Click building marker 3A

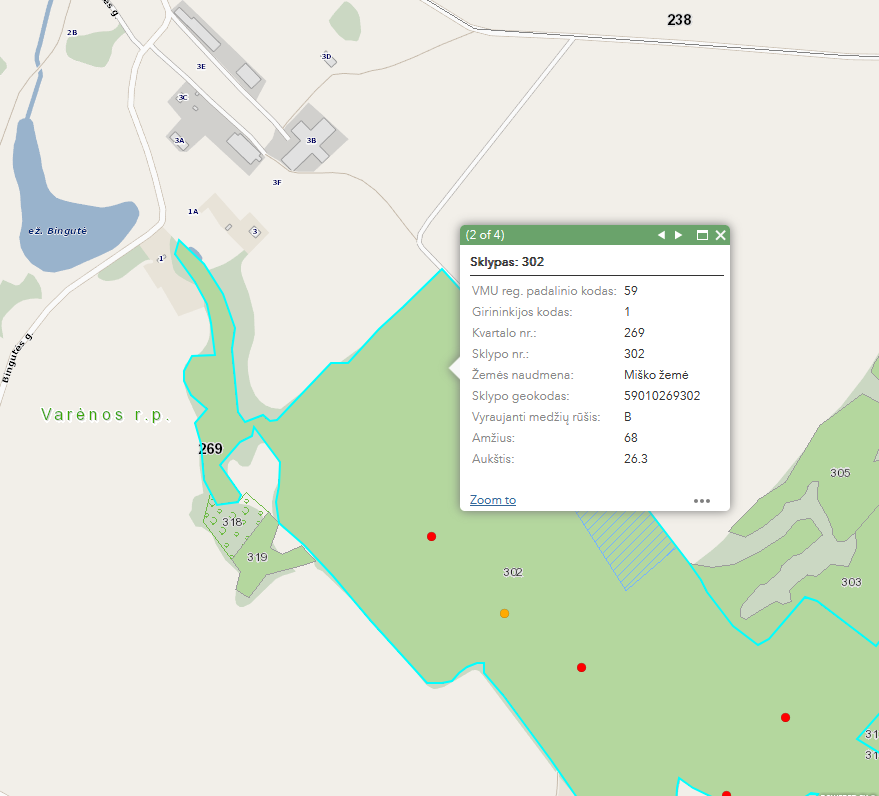pos(180,141)
